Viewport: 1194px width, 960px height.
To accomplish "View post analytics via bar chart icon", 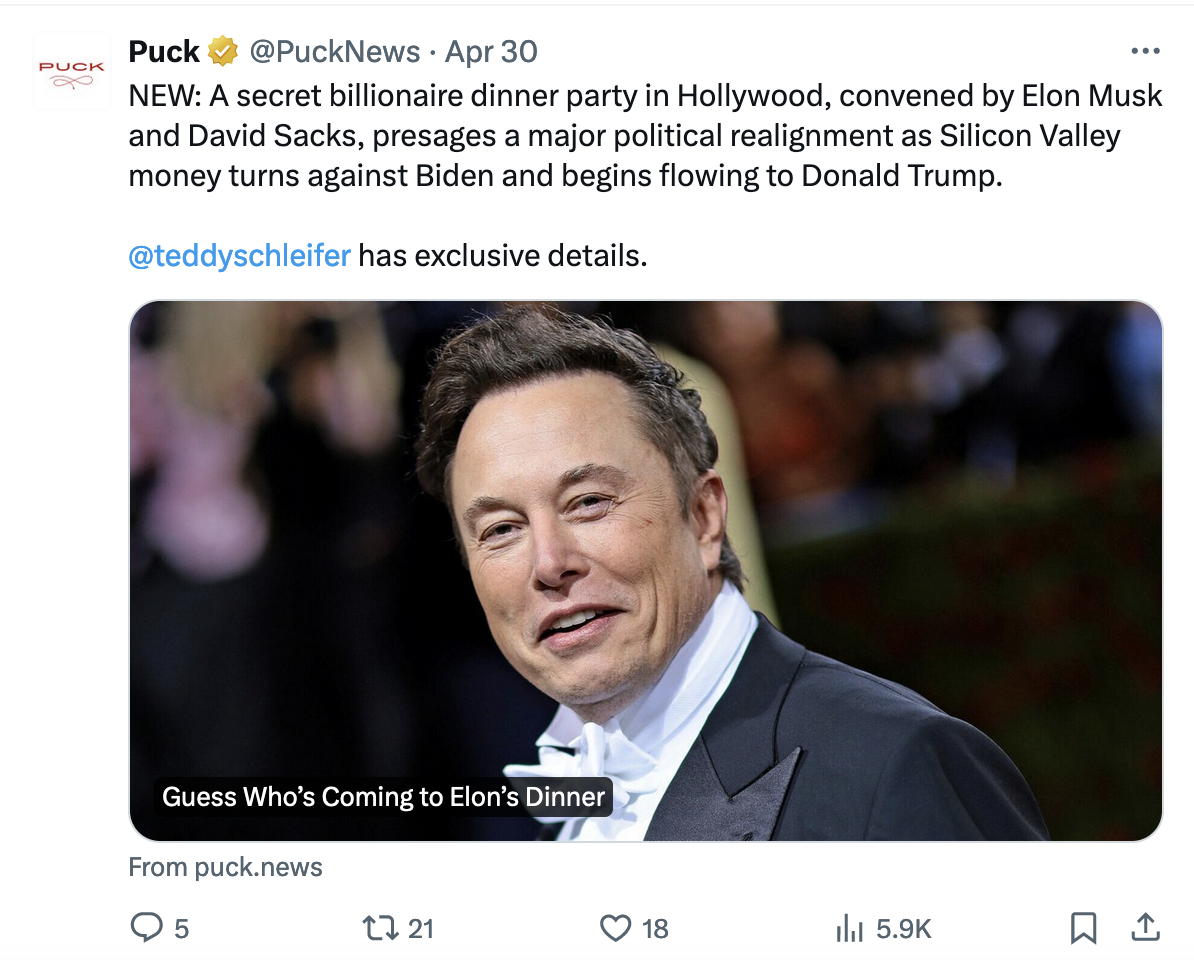I will [849, 928].
